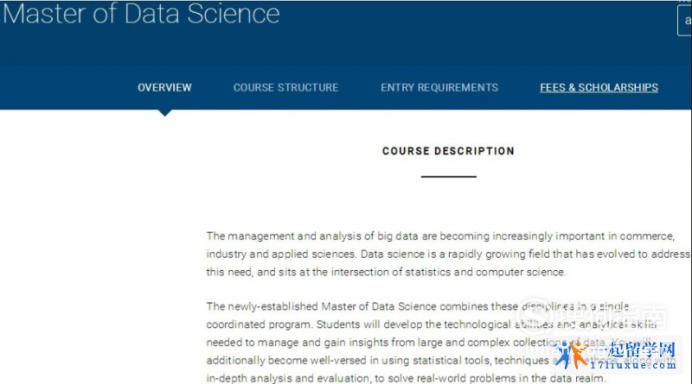Switch to the COURSE STRUCTURE tab
This screenshot has height=384, width=692.
point(286,87)
